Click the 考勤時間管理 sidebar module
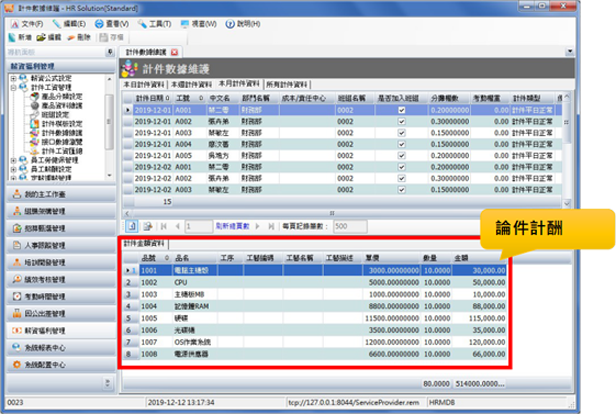 [x=58, y=297]
